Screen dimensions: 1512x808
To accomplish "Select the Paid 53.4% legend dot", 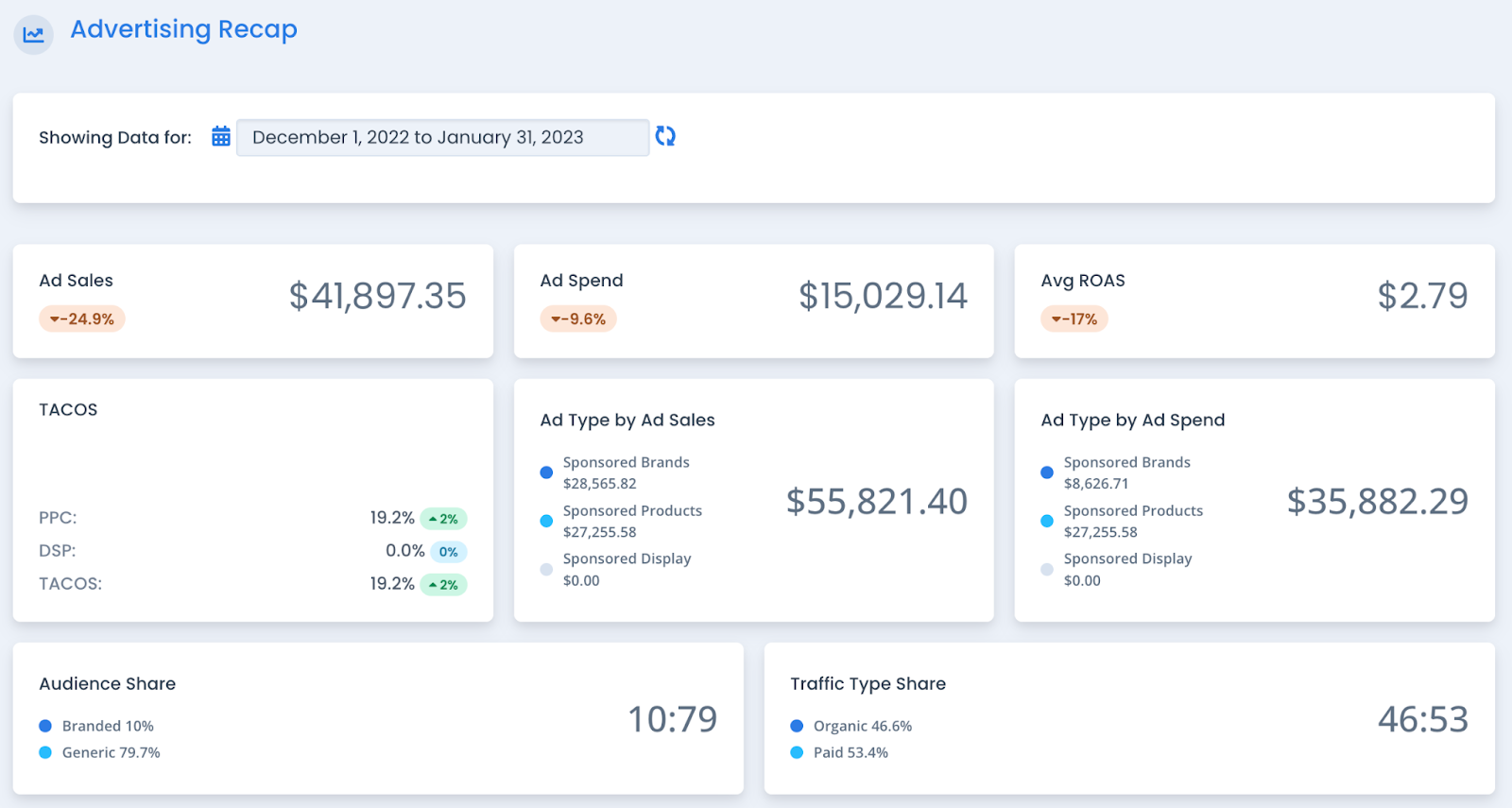I will coord(797,752).
